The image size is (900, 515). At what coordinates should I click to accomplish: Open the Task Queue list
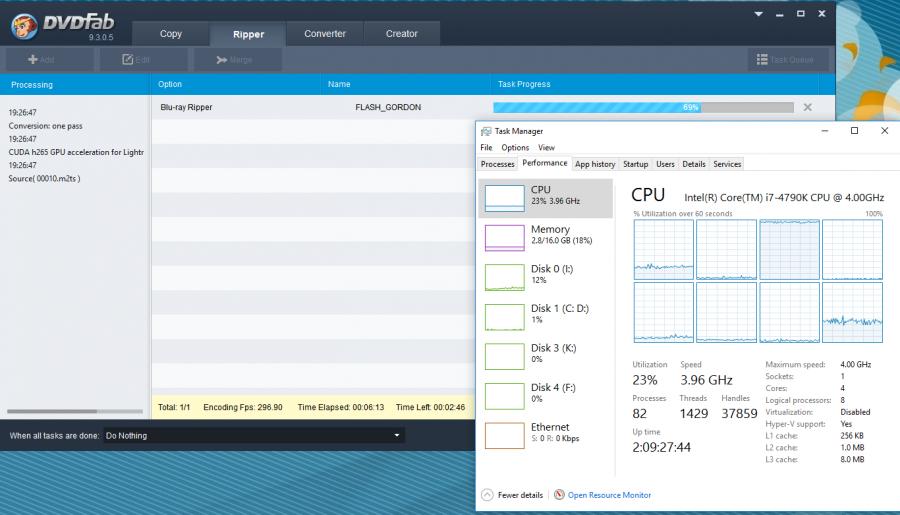[x=786, y=60]
